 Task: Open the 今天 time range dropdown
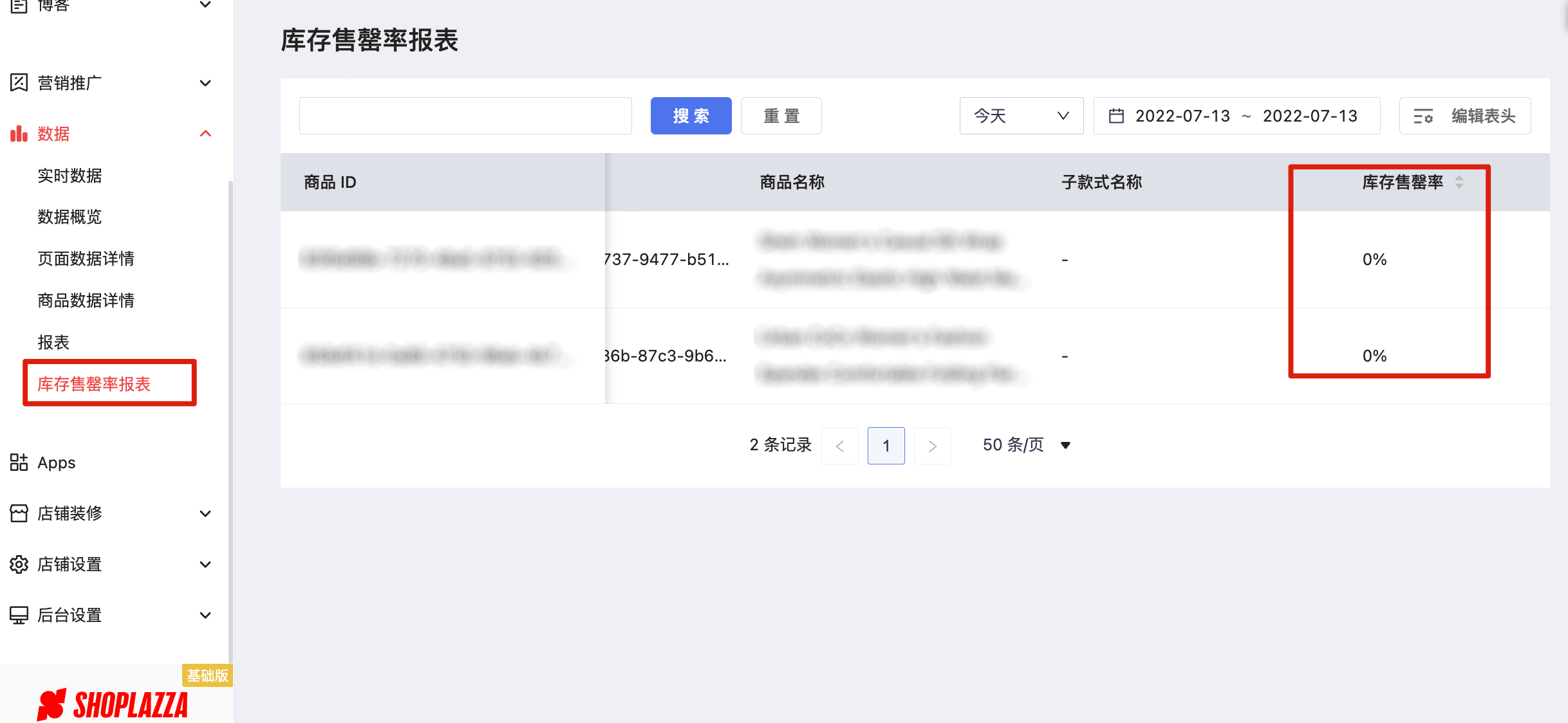[1021, 116]
